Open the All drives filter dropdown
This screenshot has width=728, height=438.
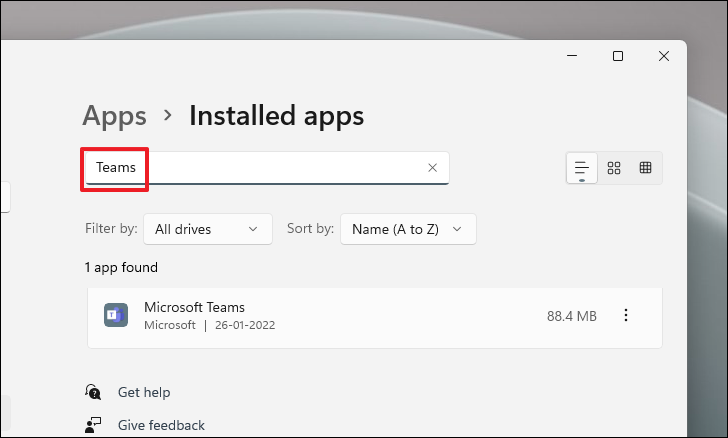(208, 229)
